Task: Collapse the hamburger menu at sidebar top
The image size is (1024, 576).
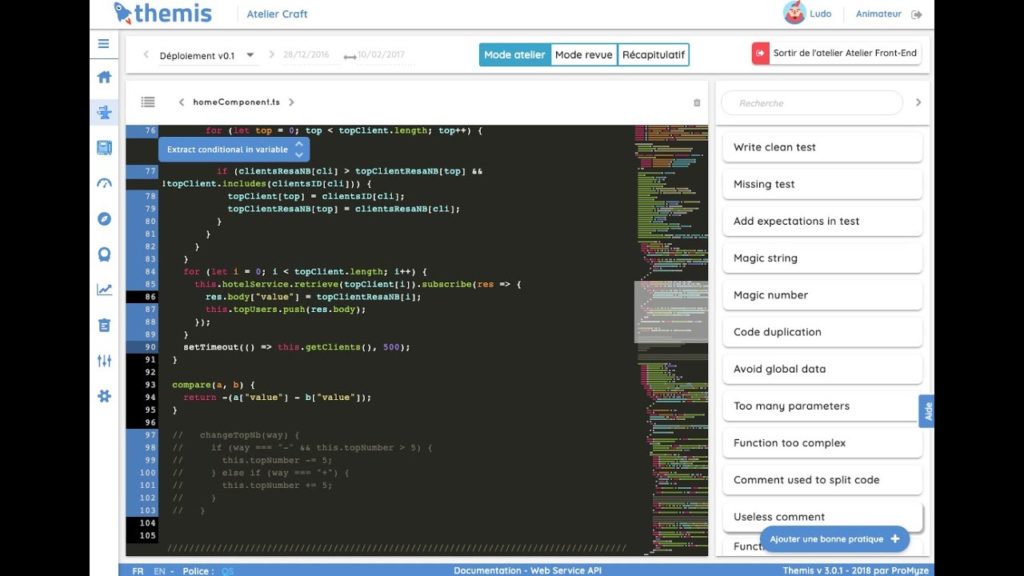Action: (x=104, y=44)
